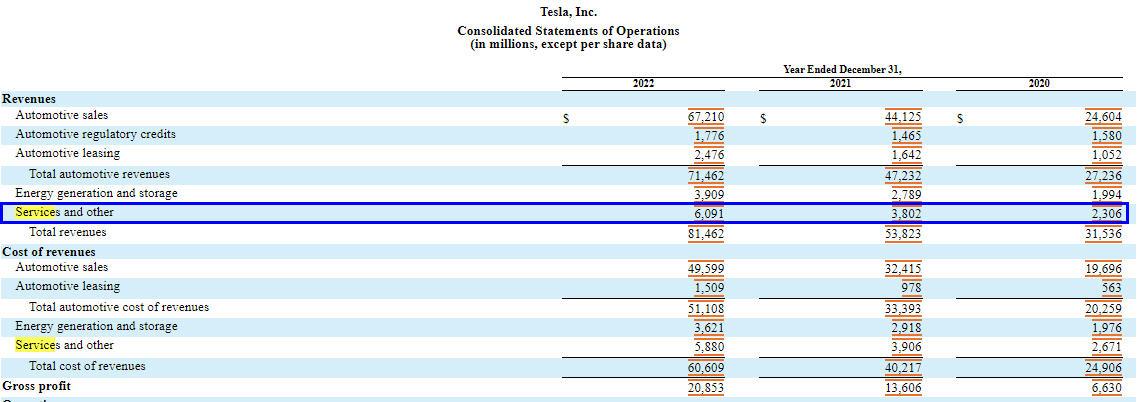The height and width of the screenshot is (402, 1143).
Task: Click the 563 leasing cost value
Action: pos(1111,287)
